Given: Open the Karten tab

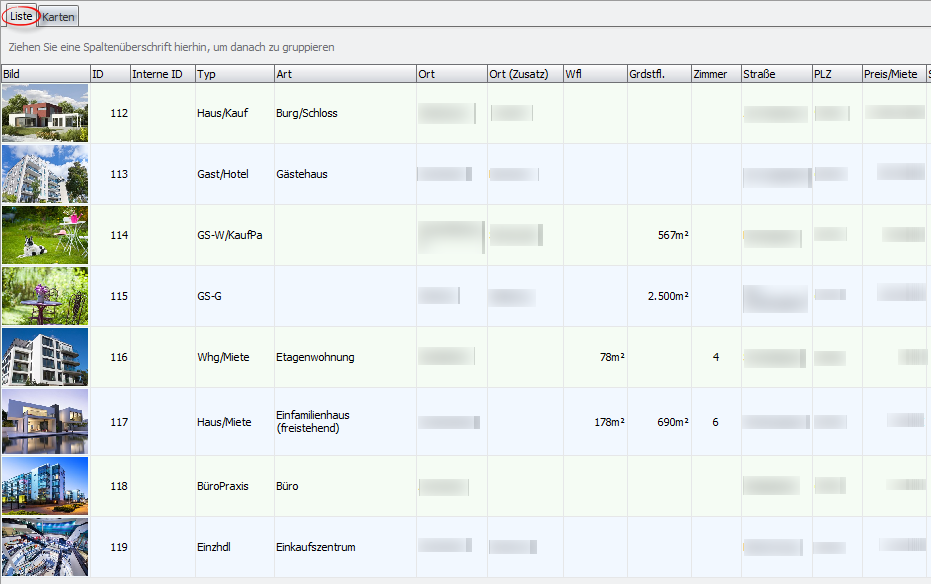Looking at the screenshot, I should [x=58, y=17].
